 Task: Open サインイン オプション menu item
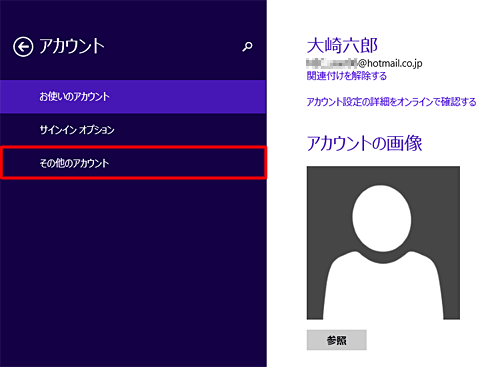click(133, 130)
